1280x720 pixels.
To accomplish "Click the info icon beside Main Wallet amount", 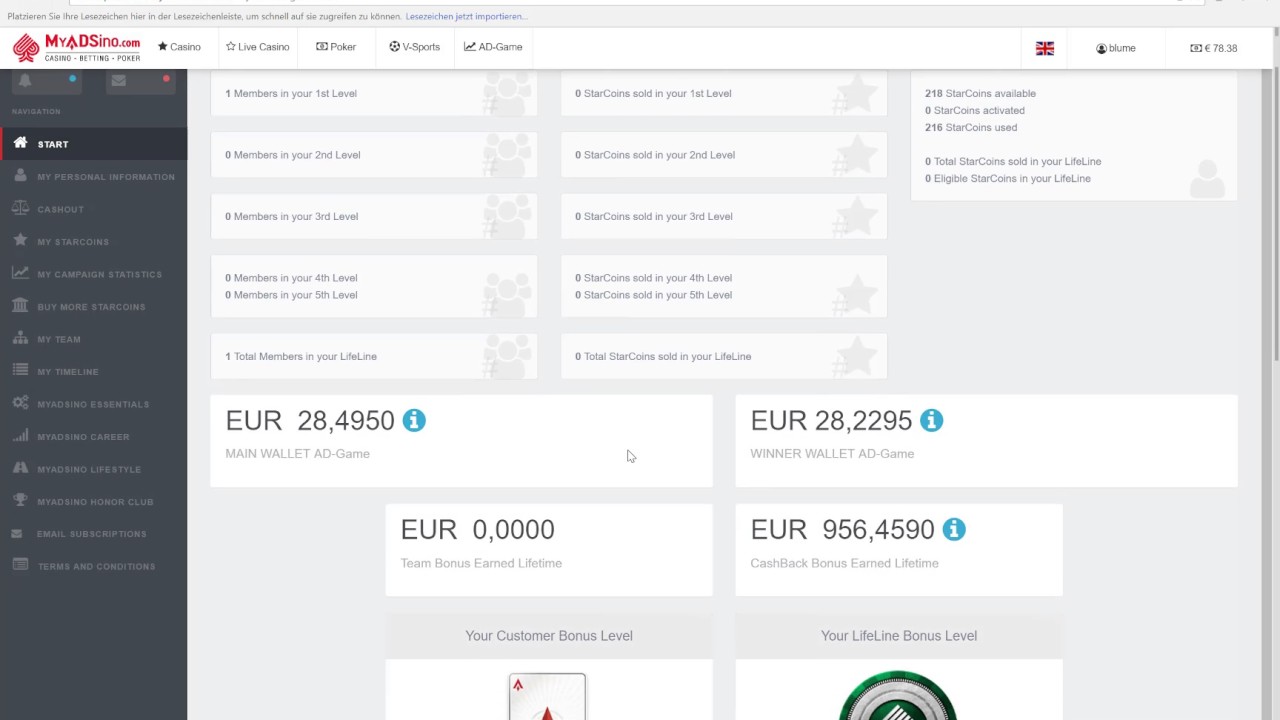I will click(414, 420).
